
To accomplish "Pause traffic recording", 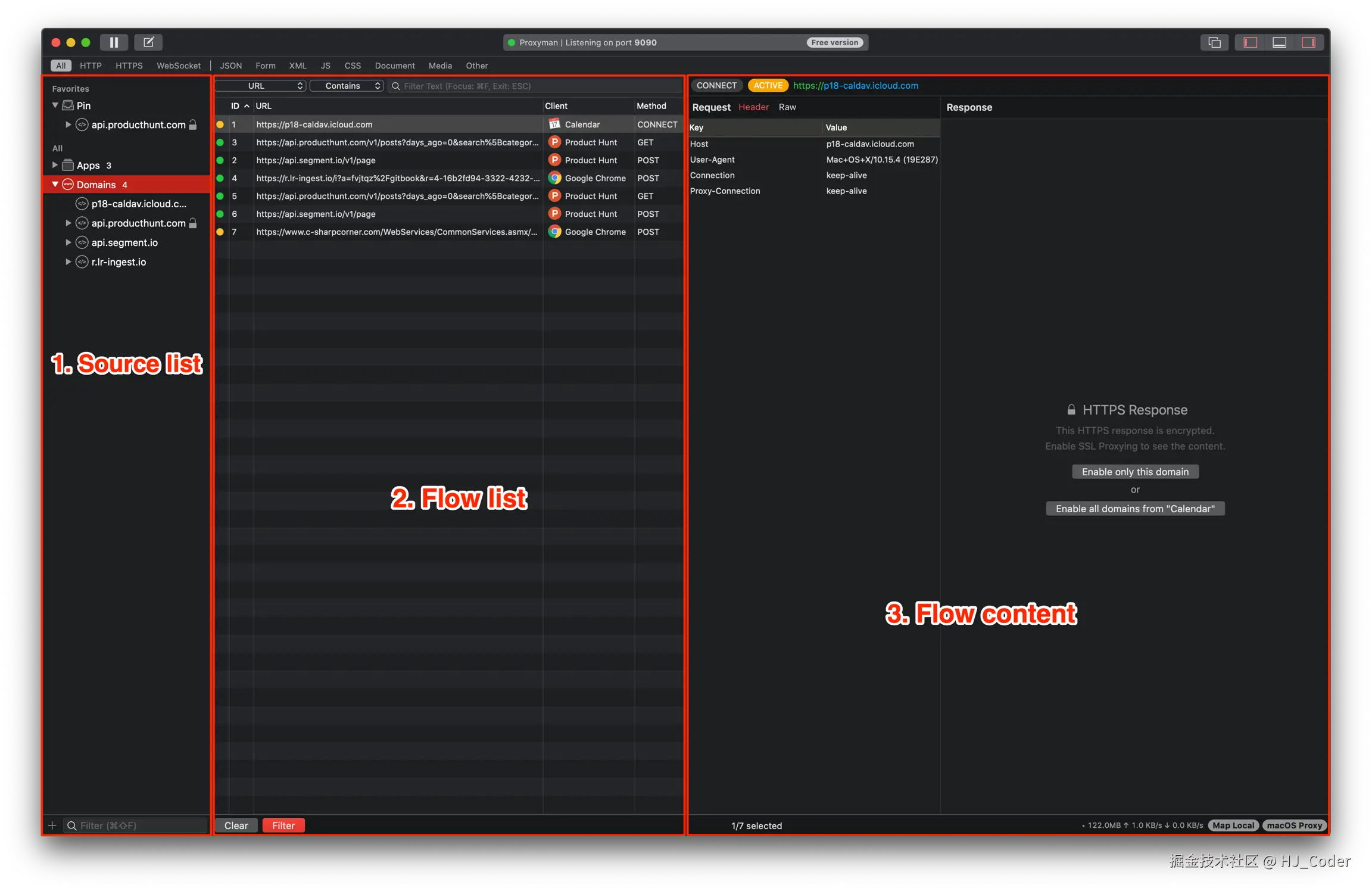I will click(114, 42).
